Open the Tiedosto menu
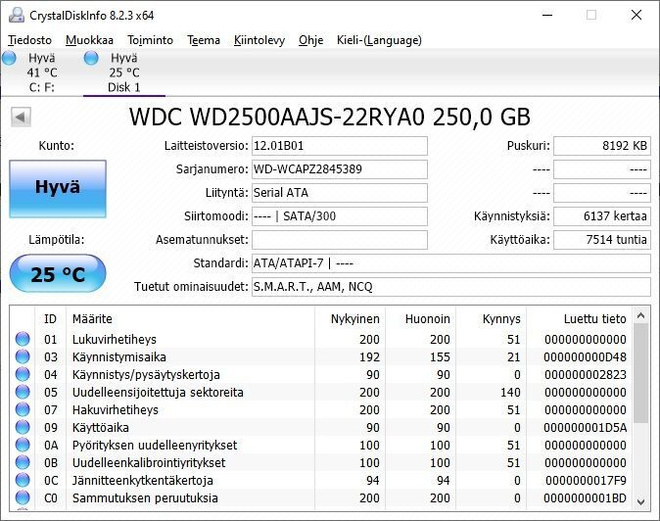The width and height of the screenshot is (660, 521). click(x=30, y=40)
